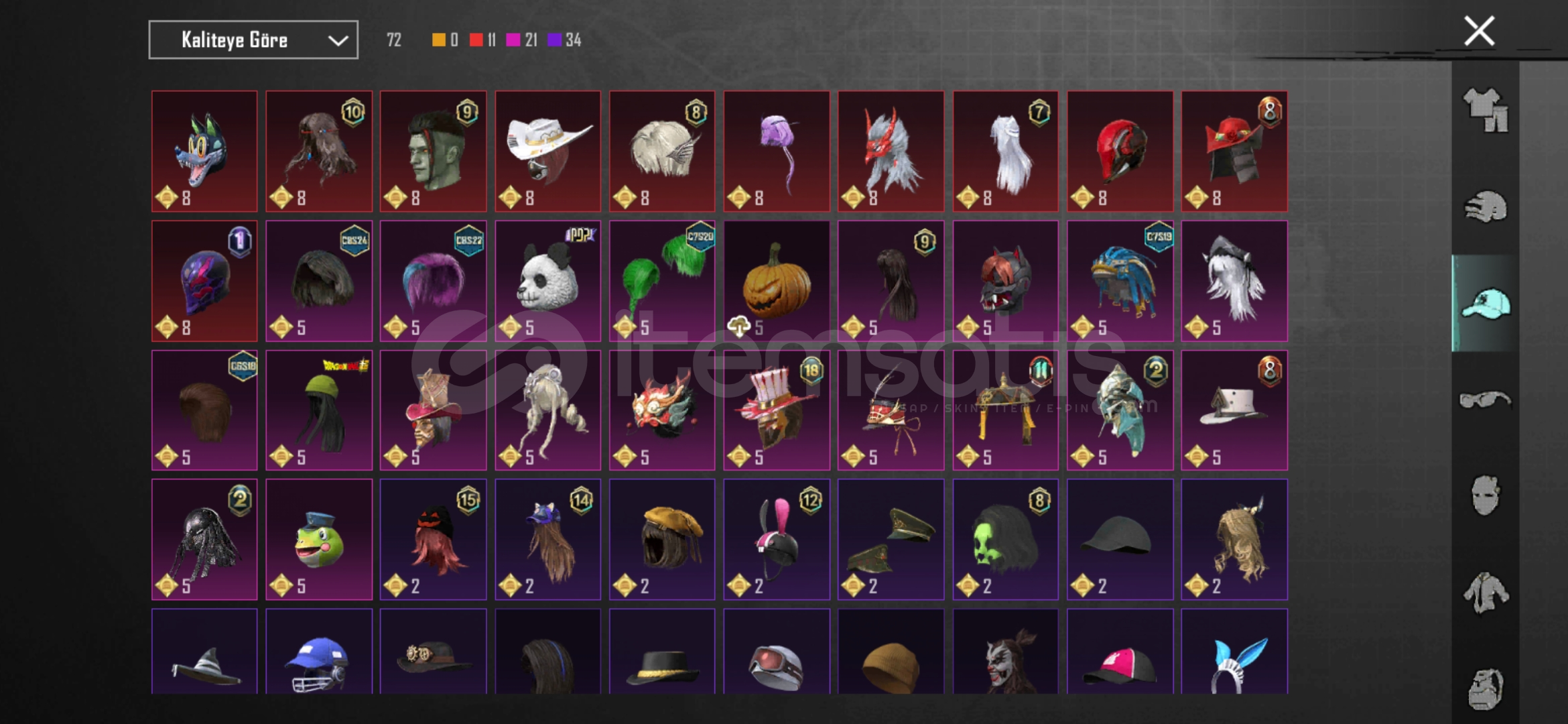
Task: Select the panda head item
Action: click(547, 281)
